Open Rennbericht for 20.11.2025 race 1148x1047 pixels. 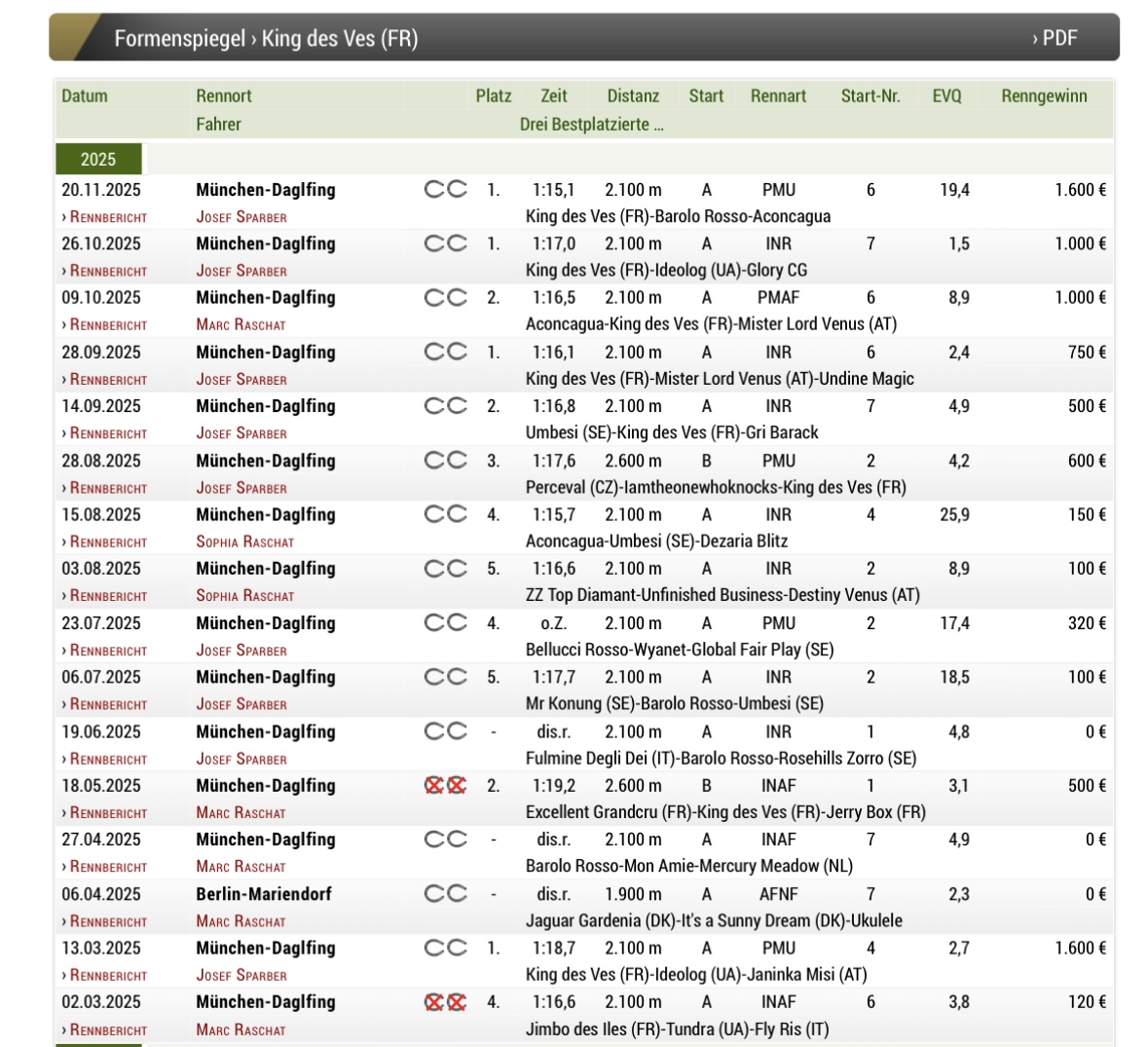pos(105,217)
